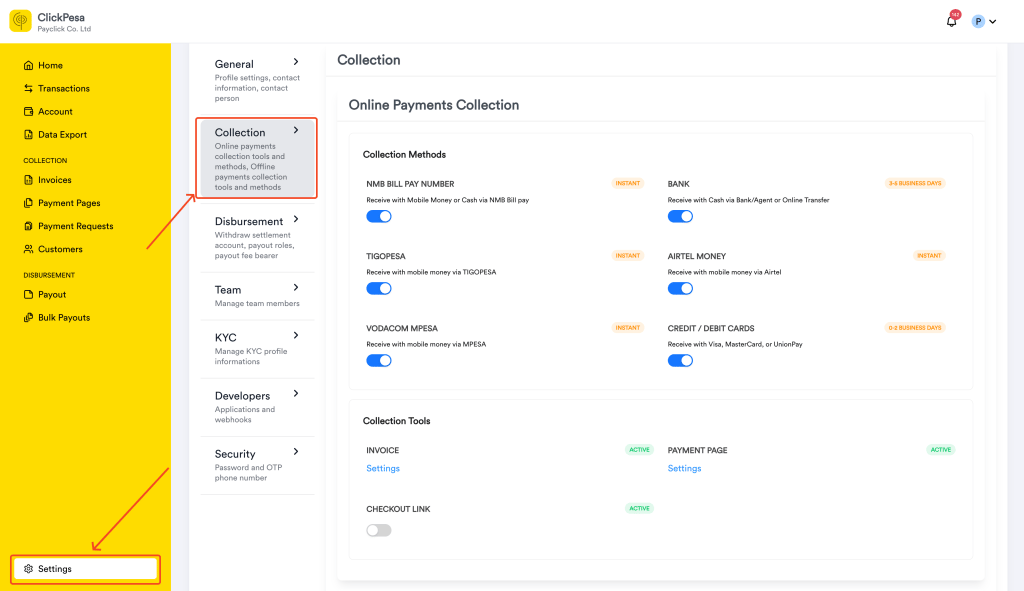Screen dimensions: 1024x591
Task: Click the Collection Methods heading
Action: 404,155
